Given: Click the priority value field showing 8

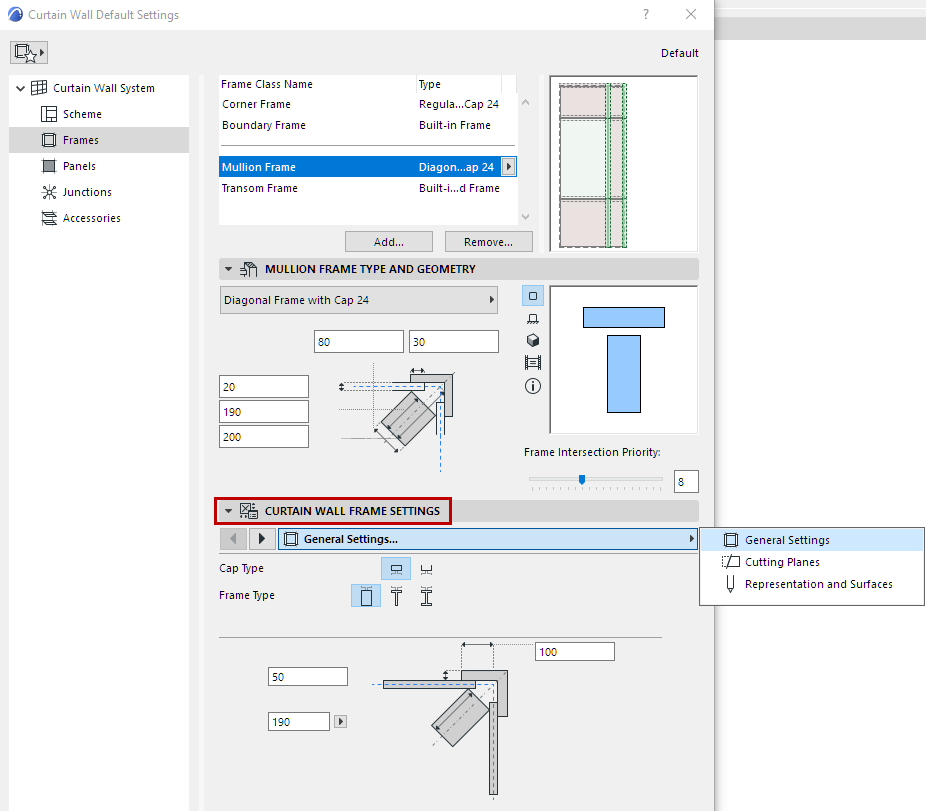Looking at the screenshot, I should (686, 482).
